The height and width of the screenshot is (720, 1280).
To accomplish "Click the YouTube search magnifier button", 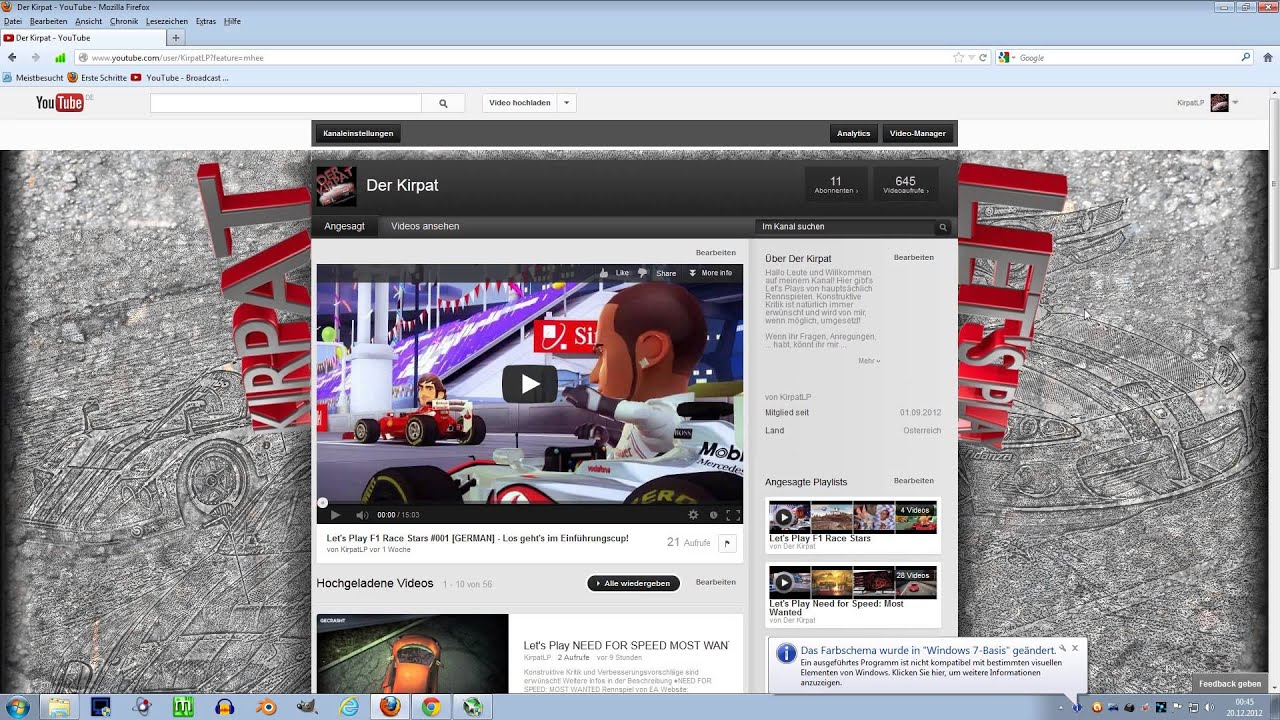I will pos(443,103).
